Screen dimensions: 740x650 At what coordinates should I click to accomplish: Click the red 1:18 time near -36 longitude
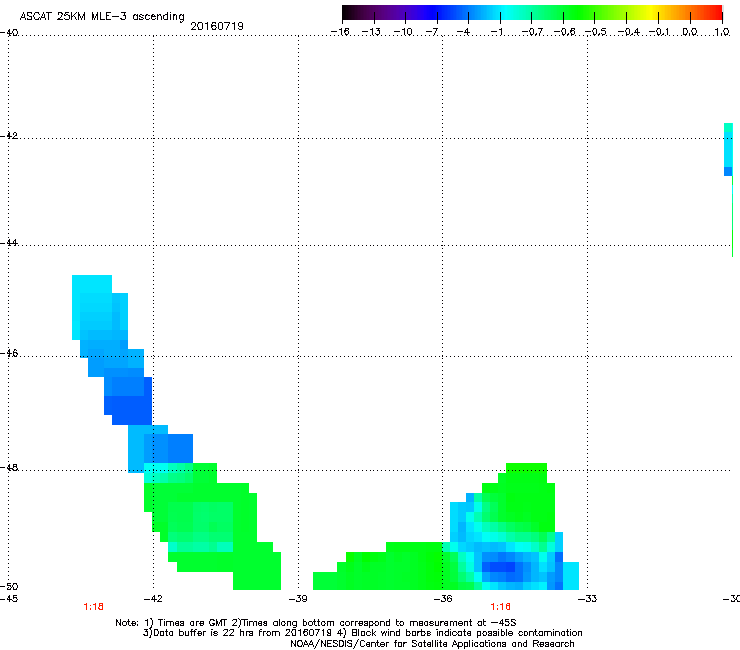pyautogui.click(x=500, y=607)
